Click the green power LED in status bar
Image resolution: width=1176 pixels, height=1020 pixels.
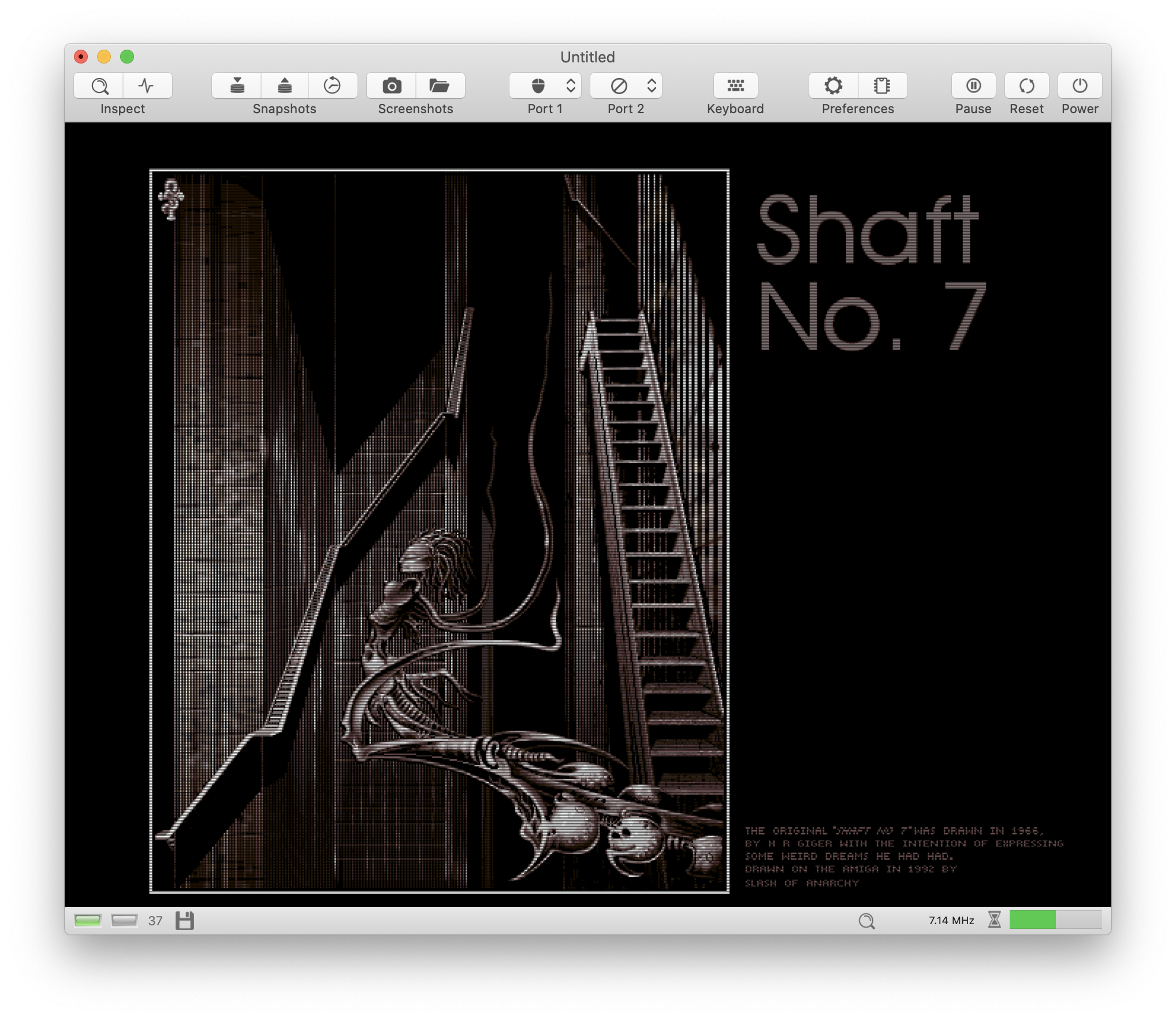(88, 920)
